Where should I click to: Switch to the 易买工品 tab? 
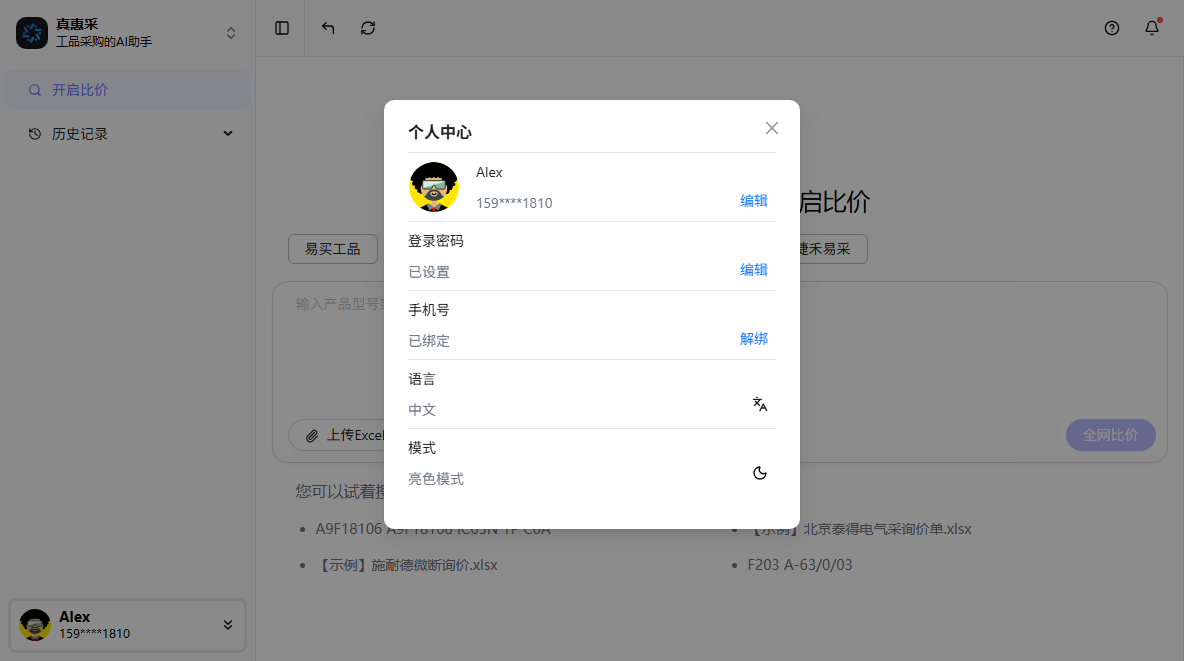(332, 248)
